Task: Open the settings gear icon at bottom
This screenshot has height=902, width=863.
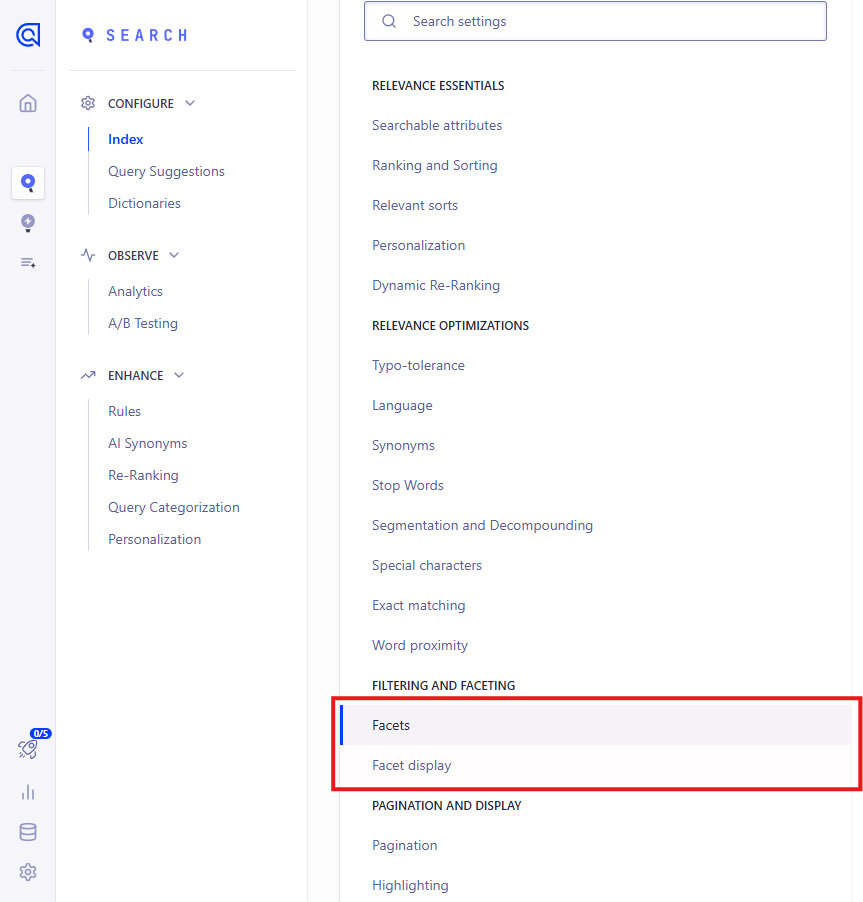Action: pos(28,872)
